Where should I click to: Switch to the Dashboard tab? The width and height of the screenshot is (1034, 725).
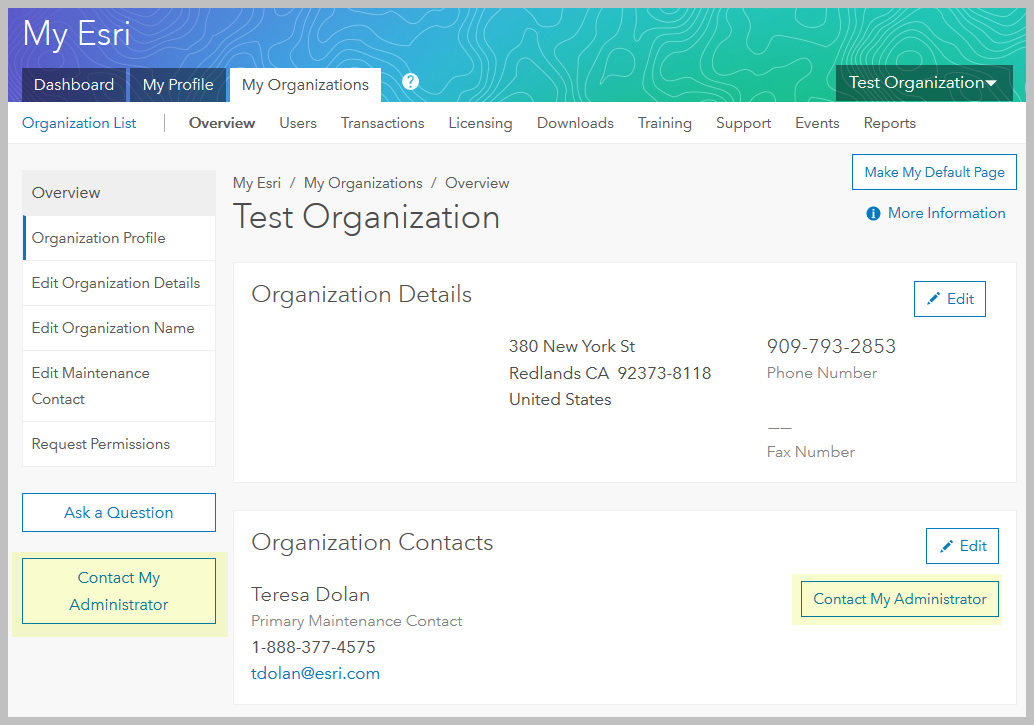point(74,85)
